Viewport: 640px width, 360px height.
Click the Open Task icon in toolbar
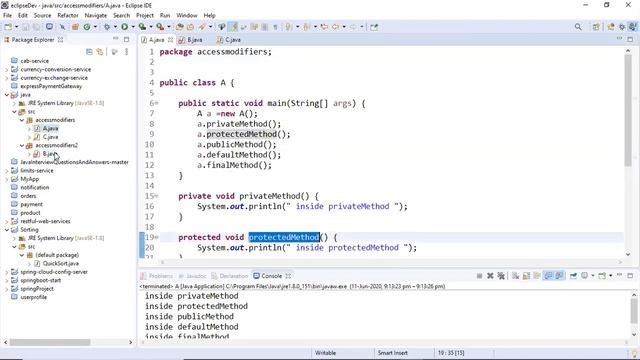click(x=190, y=27)
